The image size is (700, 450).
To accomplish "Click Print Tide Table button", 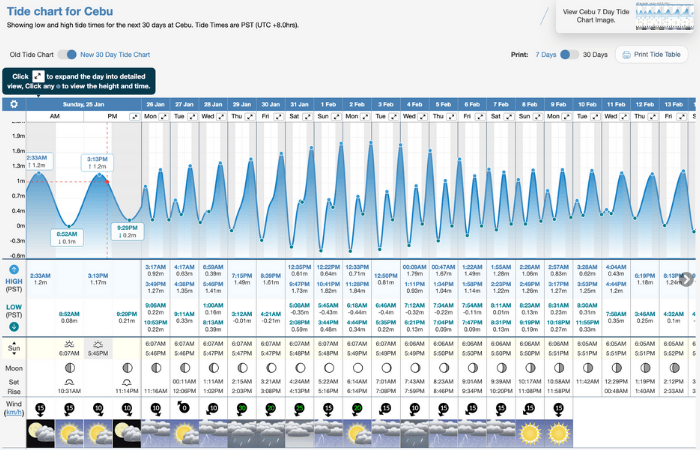I will (x=652, y=54).
